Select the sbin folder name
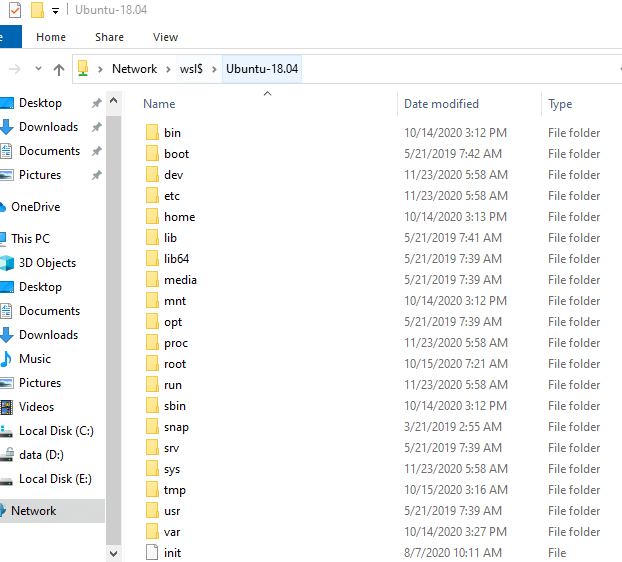The image size is (622, 562). tap(175, 406)
